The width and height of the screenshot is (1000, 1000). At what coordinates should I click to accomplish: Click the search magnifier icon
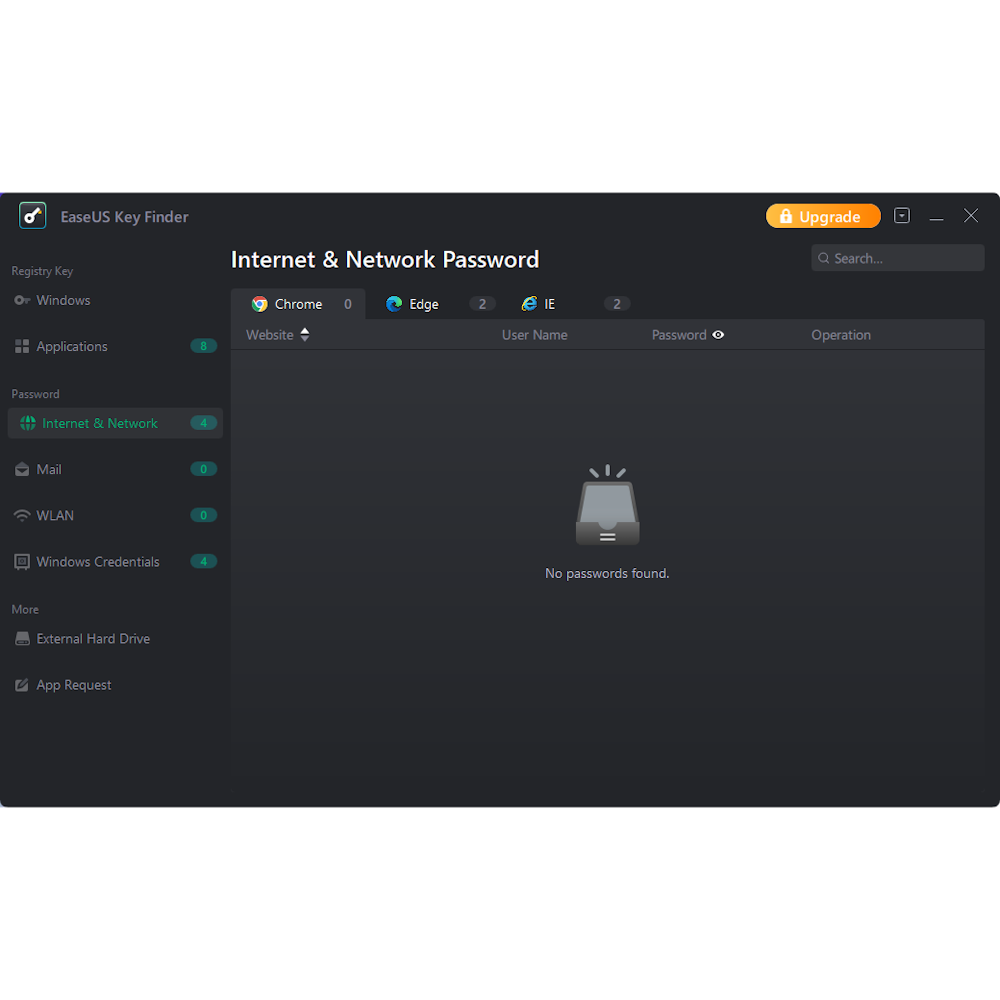(x=822, y=258)
